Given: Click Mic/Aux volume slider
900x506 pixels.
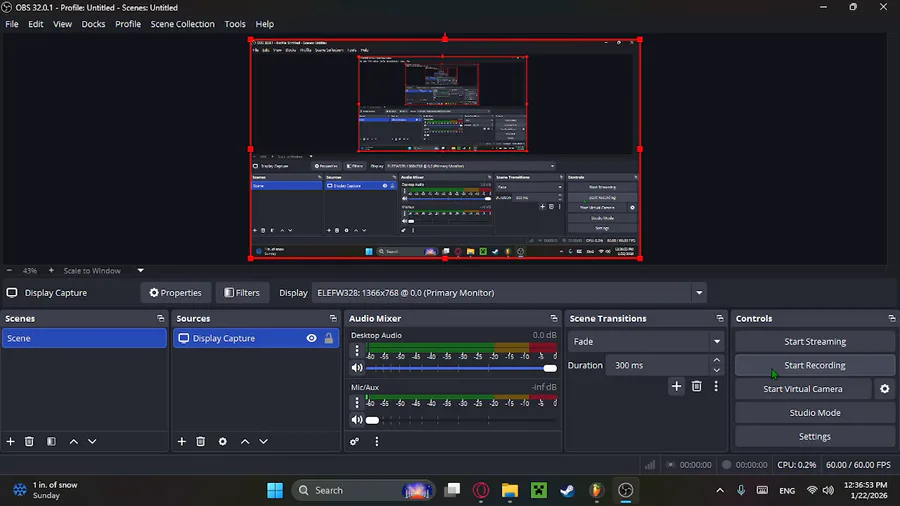Looking at the screenshot, I should coord(461,421).
